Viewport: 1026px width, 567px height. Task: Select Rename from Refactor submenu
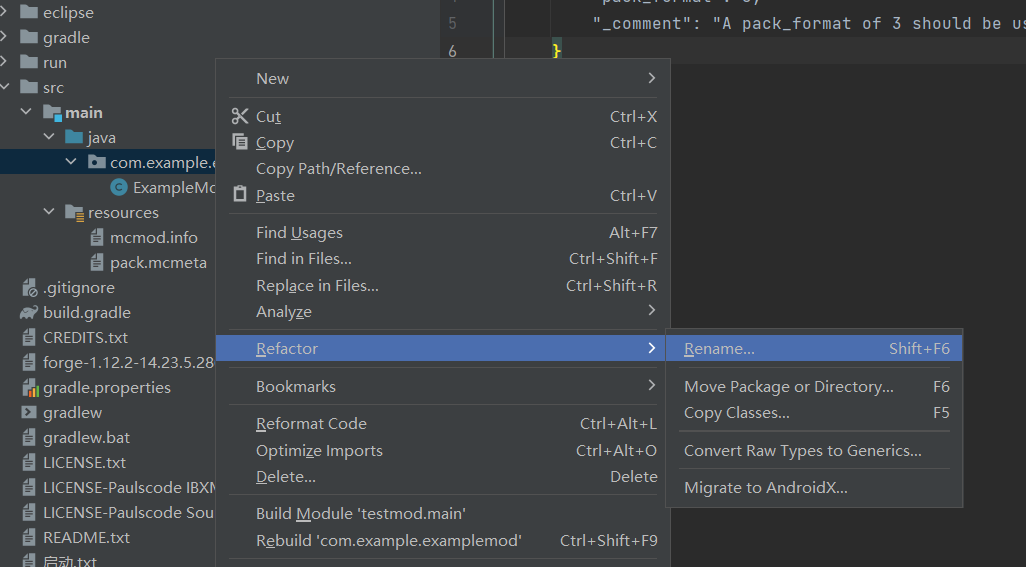[719, 349]
